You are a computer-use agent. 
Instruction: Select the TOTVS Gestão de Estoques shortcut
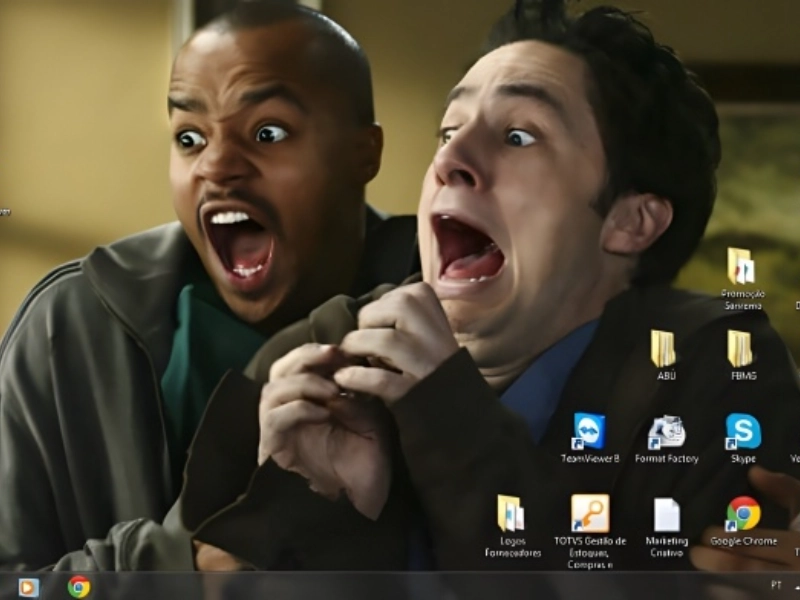tap(590, 513)
